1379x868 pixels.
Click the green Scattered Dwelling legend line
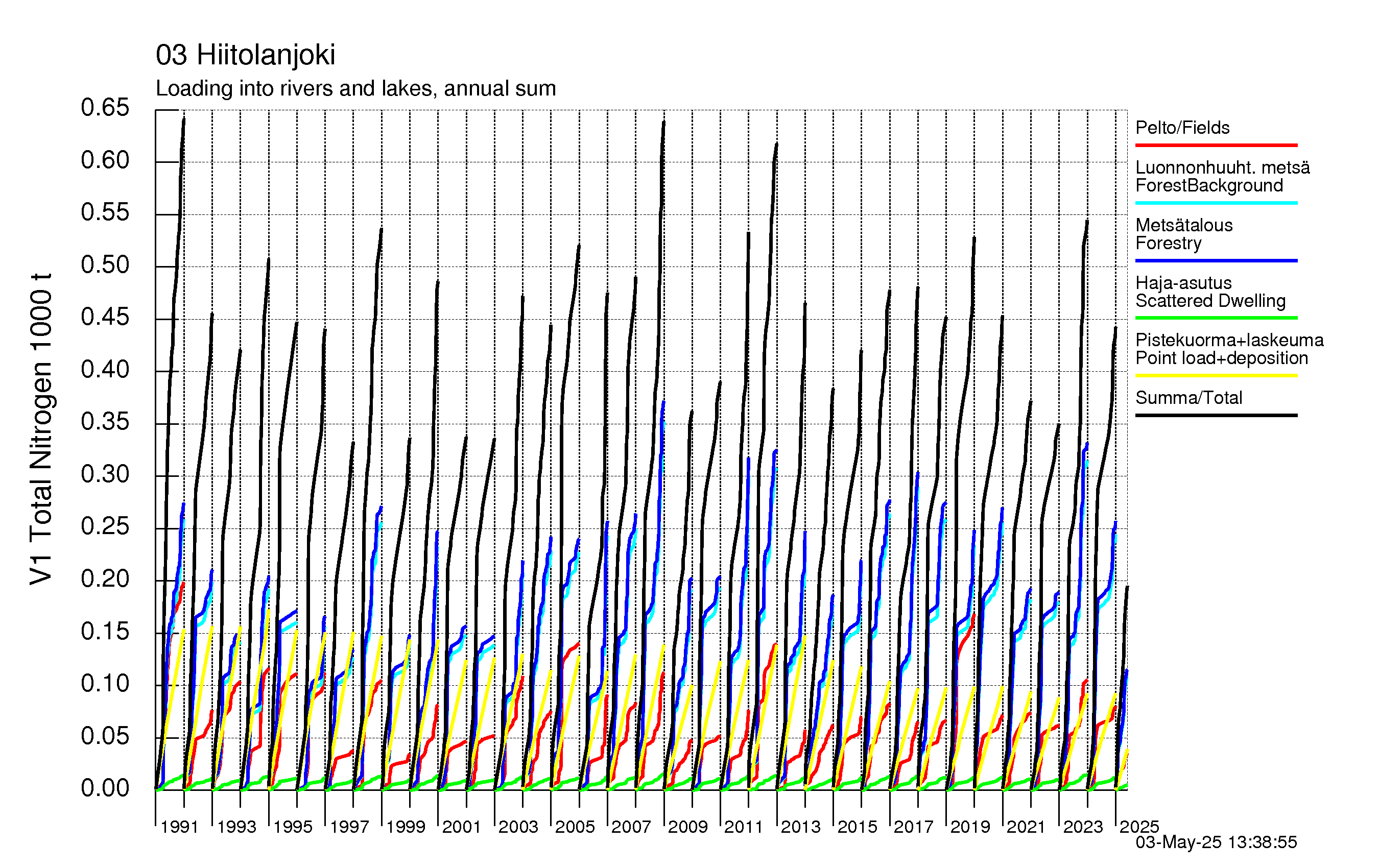point(1216,318)
